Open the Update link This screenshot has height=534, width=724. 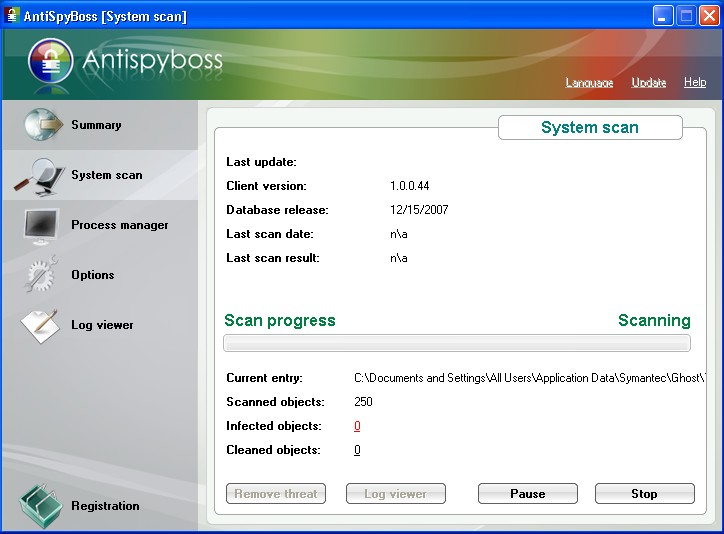pyautogui.click(x=649, y=83)
